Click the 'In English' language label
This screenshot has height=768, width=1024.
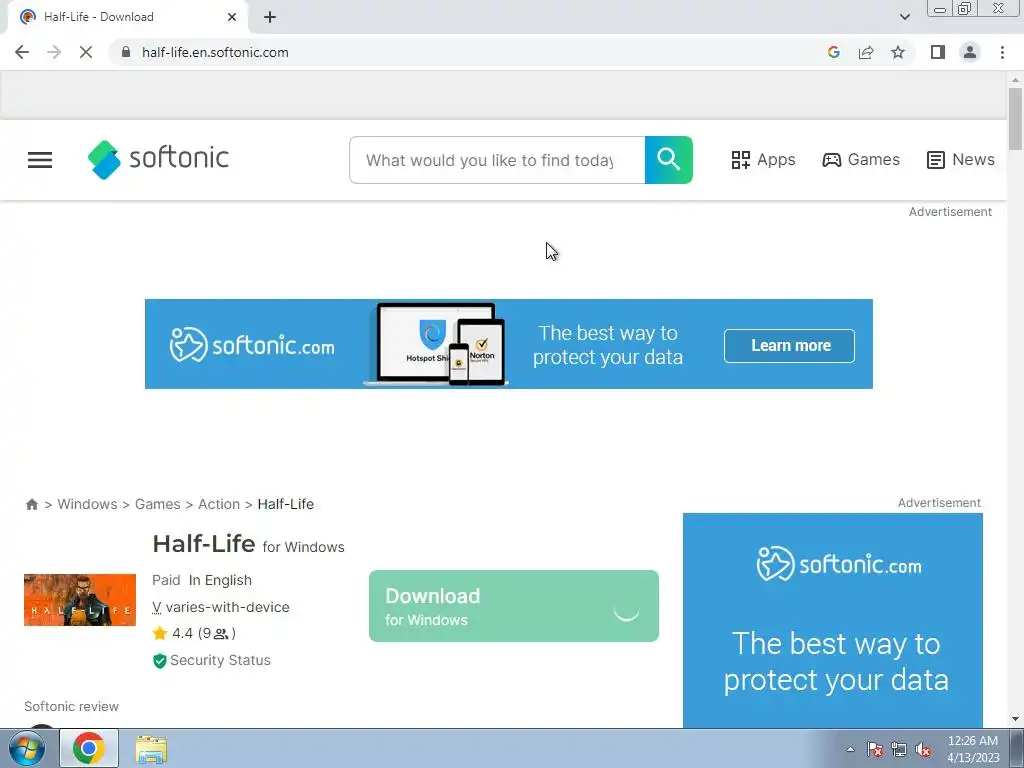[x=220, y=580]
